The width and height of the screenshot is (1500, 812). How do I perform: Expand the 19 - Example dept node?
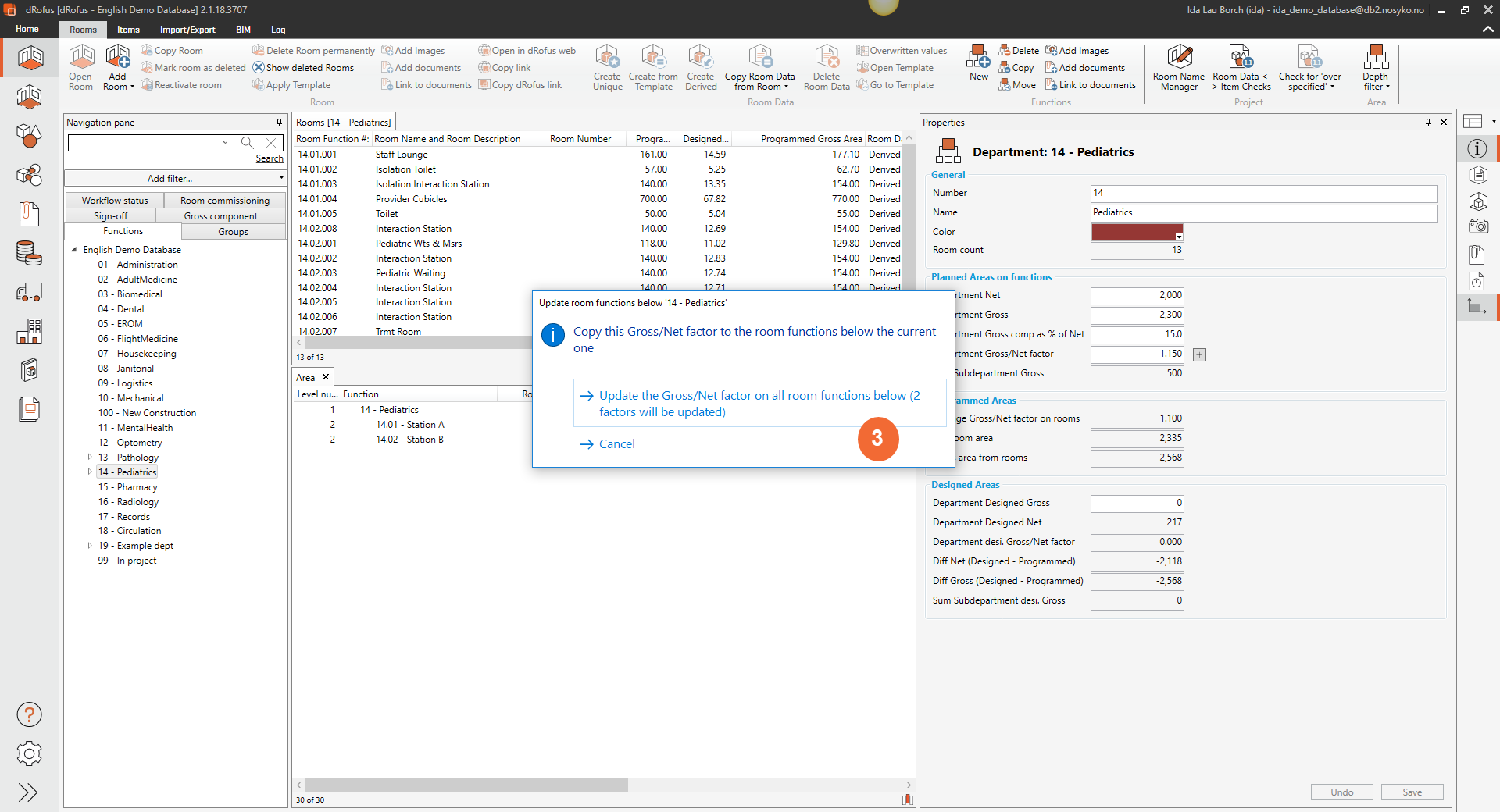pyautogui.click(x=90, y=546)
